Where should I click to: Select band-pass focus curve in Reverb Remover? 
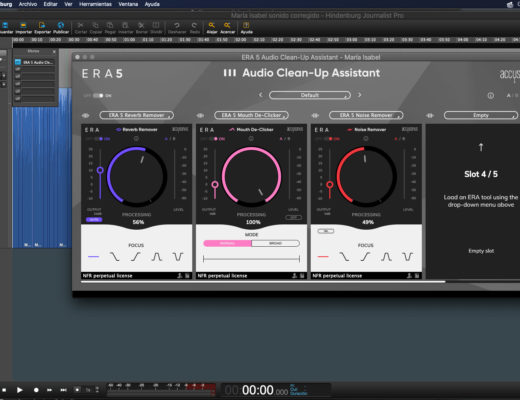click(x=157, y=257)
